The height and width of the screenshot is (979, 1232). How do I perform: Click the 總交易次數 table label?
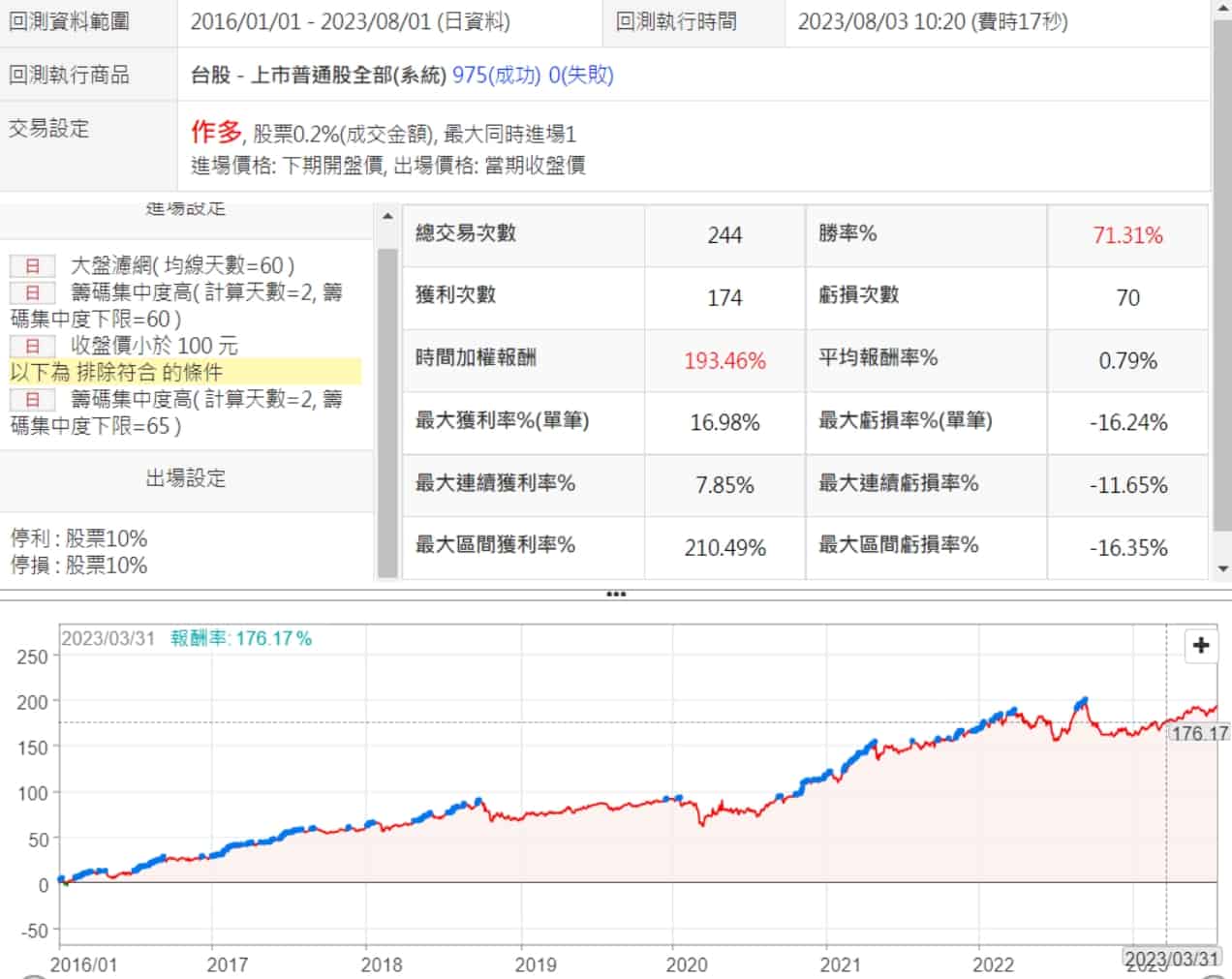(466, 233)
